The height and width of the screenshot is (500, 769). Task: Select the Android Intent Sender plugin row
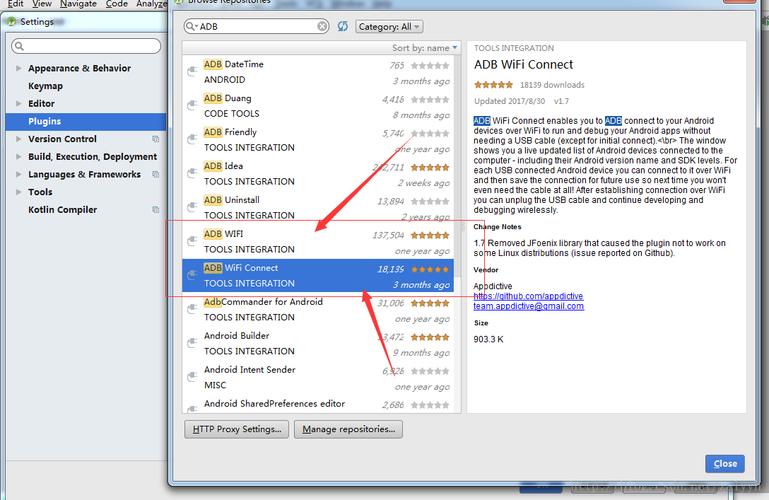point(318,377)
